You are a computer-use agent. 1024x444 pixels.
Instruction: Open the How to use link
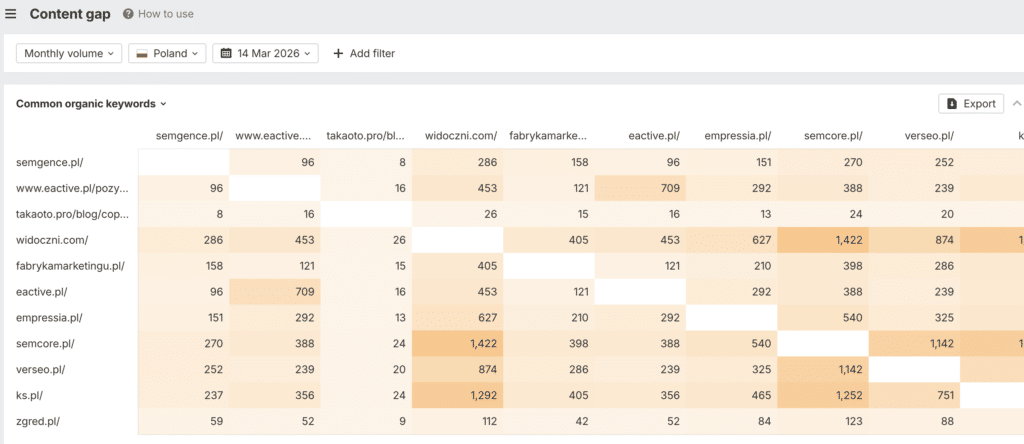[166, 14]
